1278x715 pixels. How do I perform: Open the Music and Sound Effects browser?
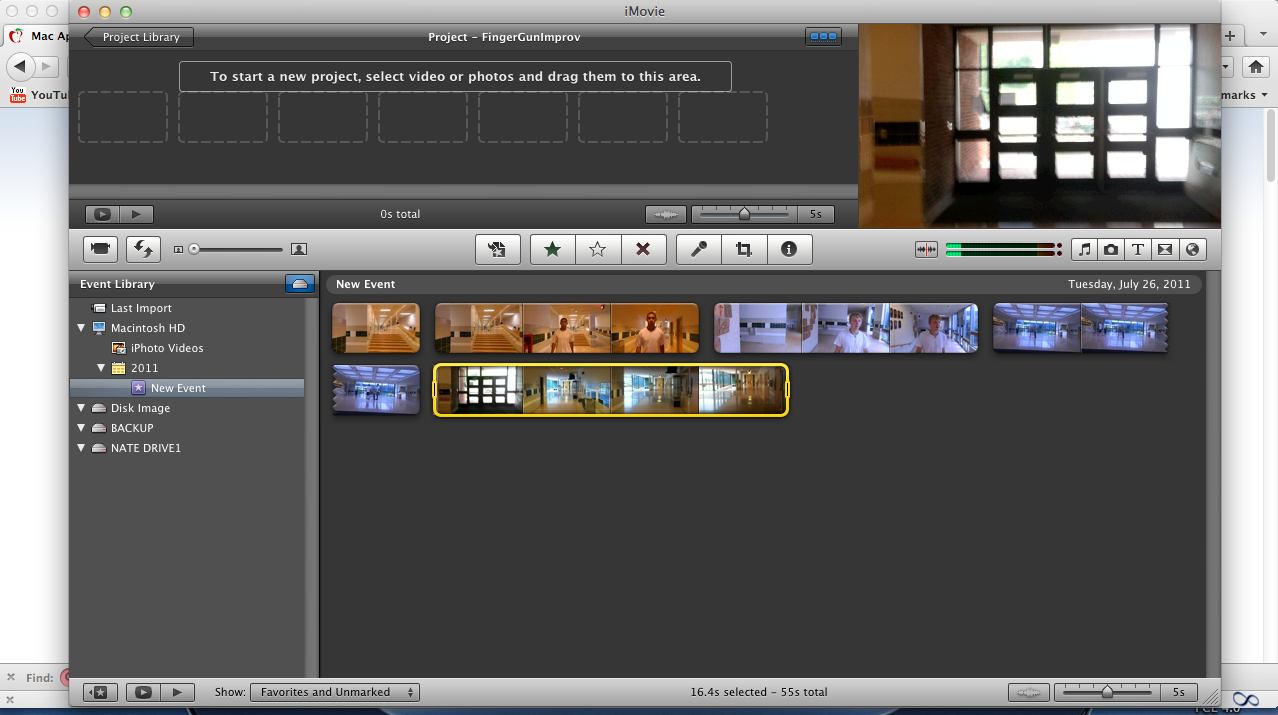pos(1084,249)
